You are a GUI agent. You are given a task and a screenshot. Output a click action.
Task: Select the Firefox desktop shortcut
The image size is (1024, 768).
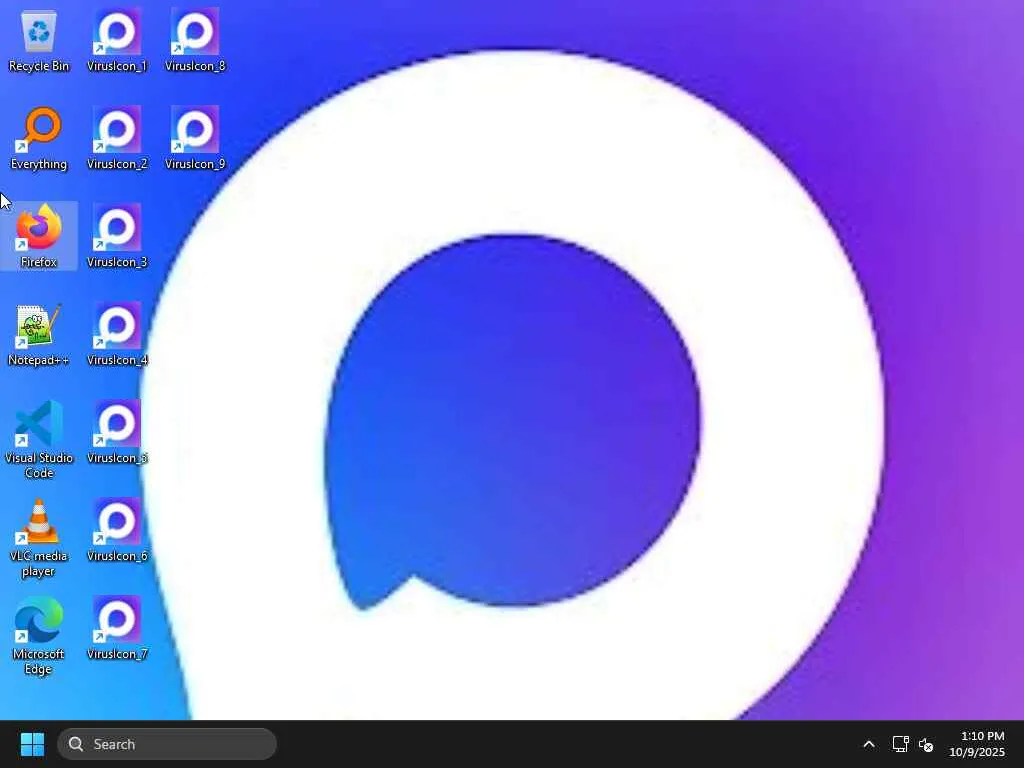coord(39,236)
